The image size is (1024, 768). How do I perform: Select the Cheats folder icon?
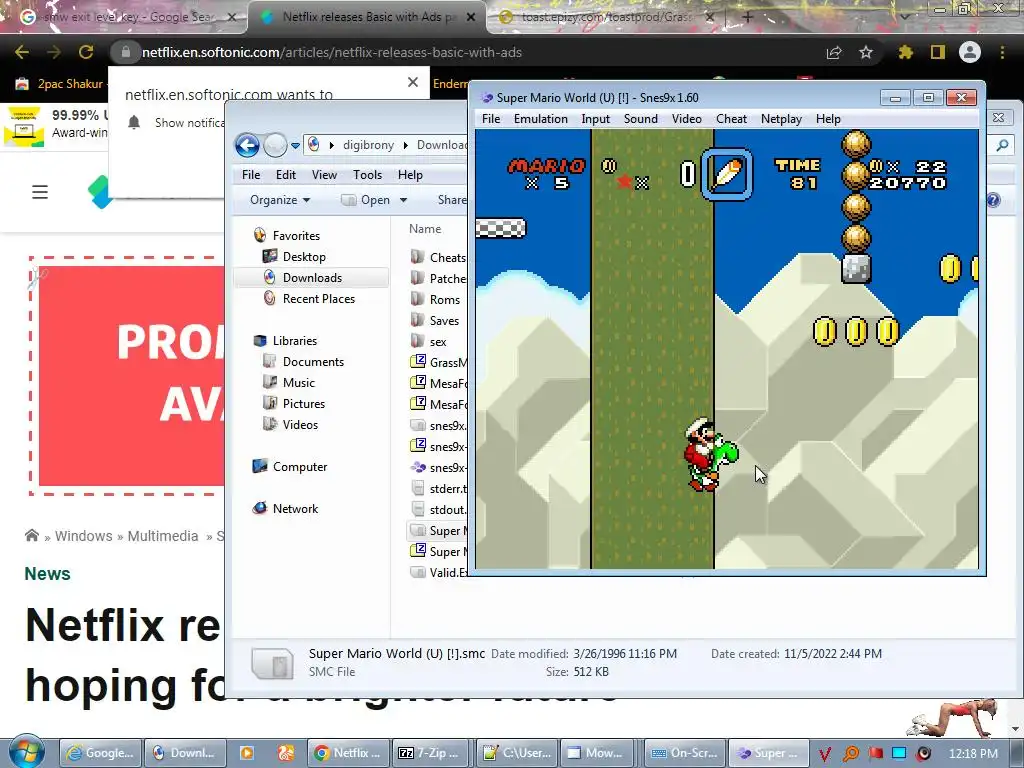pos(417,257)
